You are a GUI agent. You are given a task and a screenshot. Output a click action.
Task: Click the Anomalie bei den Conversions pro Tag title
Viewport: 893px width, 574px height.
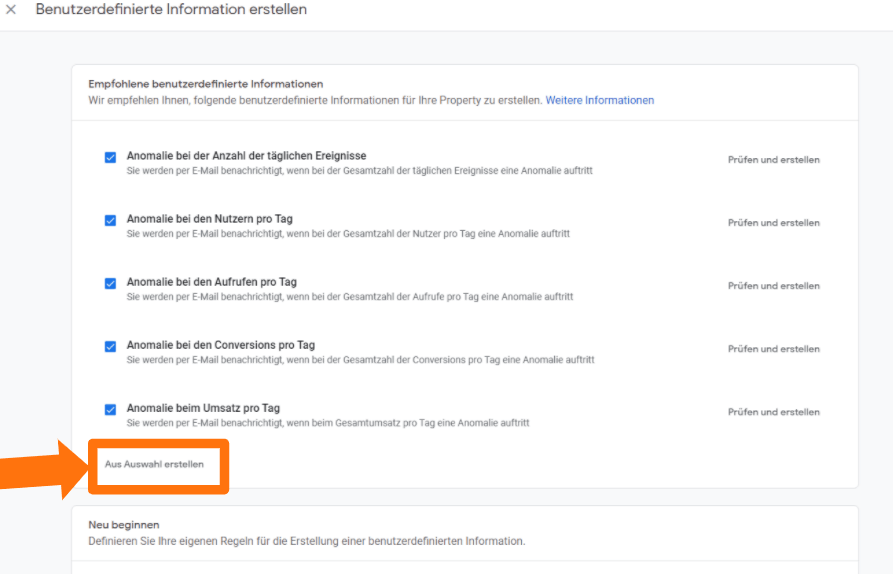tap(220, 345)
